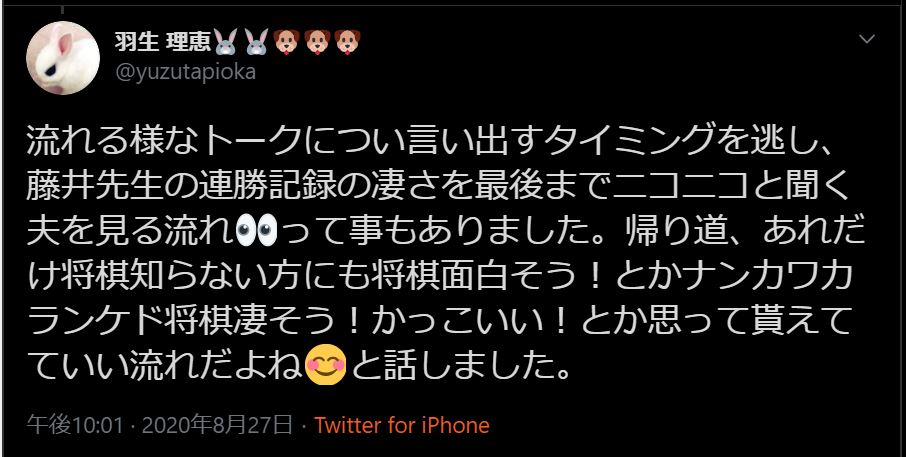Open the tweet options chevron menu
The width and height of the screenshot is (906, 457).
click(867, 39)
